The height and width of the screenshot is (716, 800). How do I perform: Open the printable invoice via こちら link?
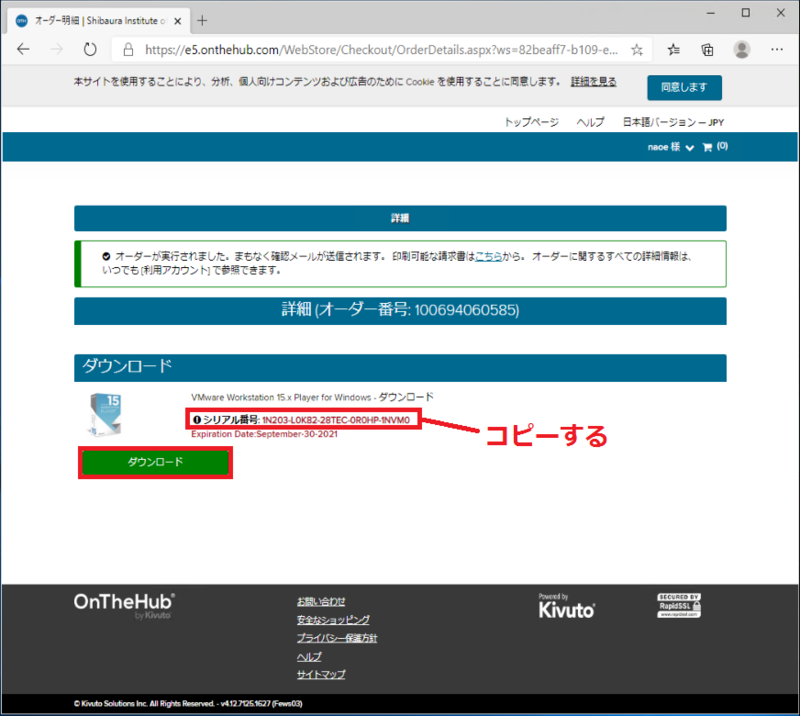coord(488,256)
